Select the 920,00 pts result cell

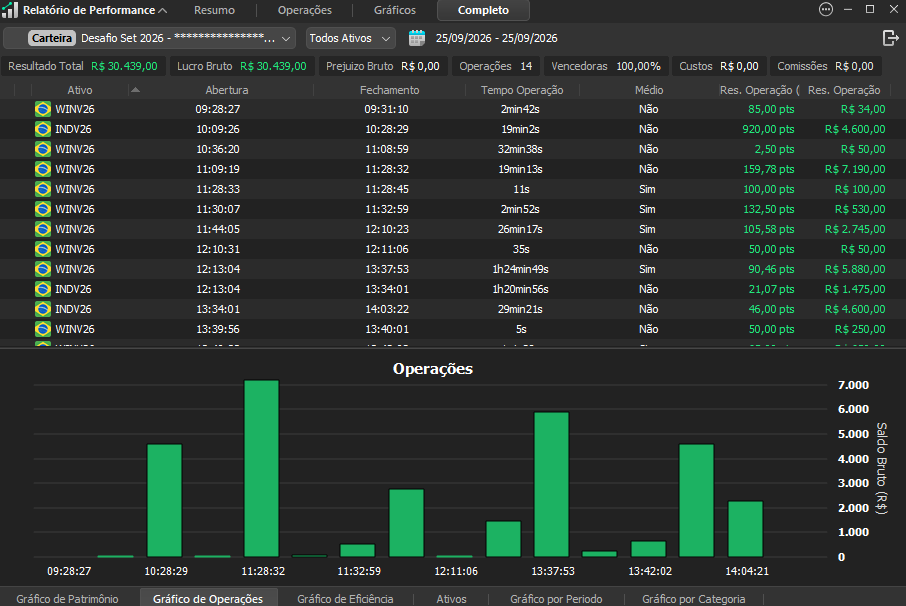[768, 129]
